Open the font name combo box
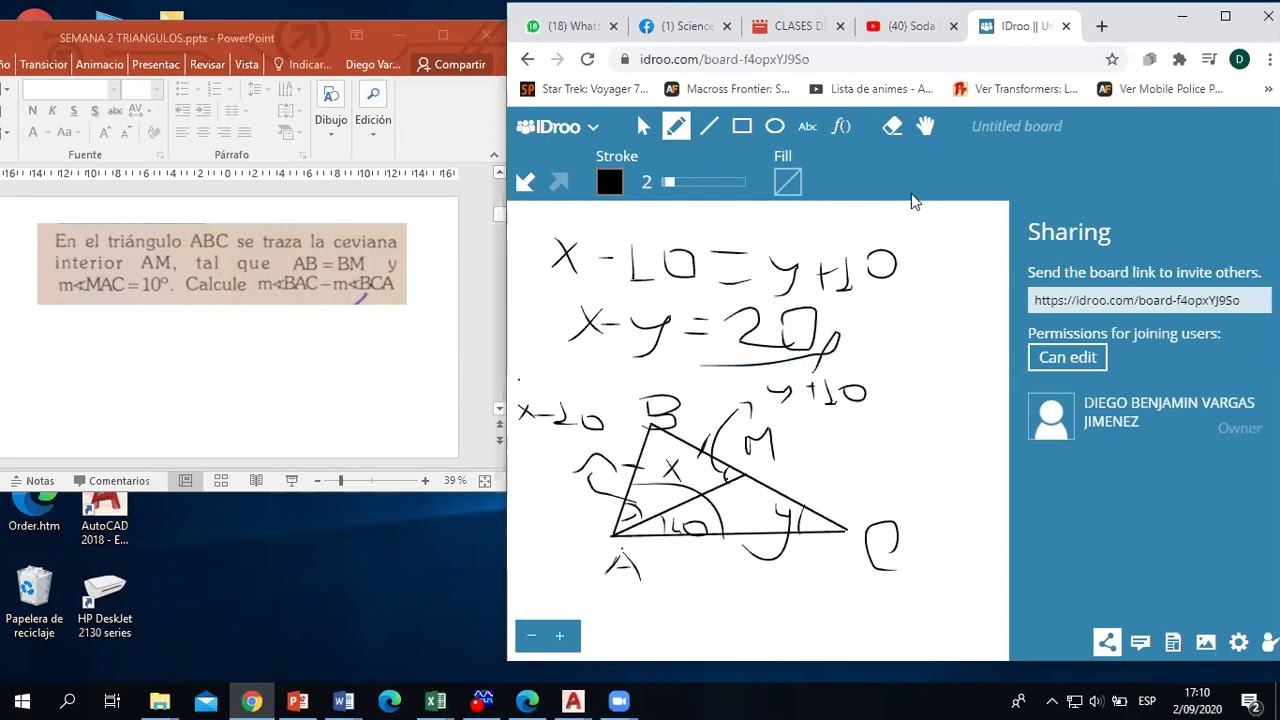1280x720 pixels. (71, 89)
